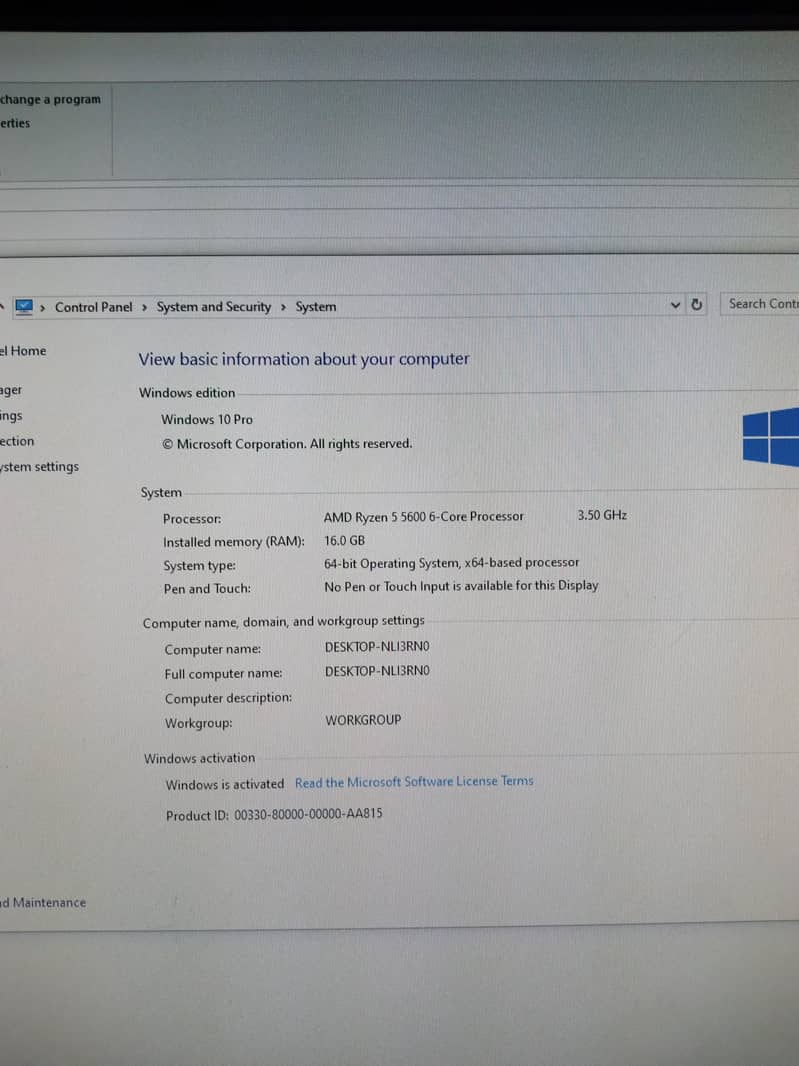799x1066 pixels.
Task: Navigate to System and Security breadcrumb
Action: [x=213, y=307]
